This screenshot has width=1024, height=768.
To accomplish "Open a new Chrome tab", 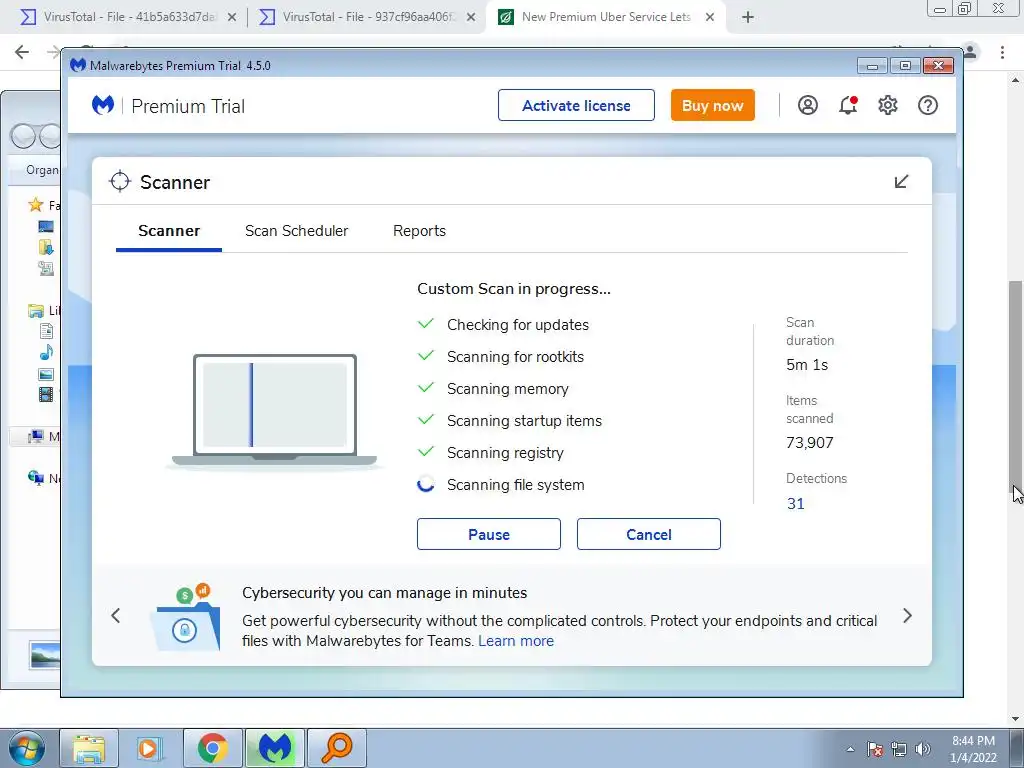I will 748,18.
